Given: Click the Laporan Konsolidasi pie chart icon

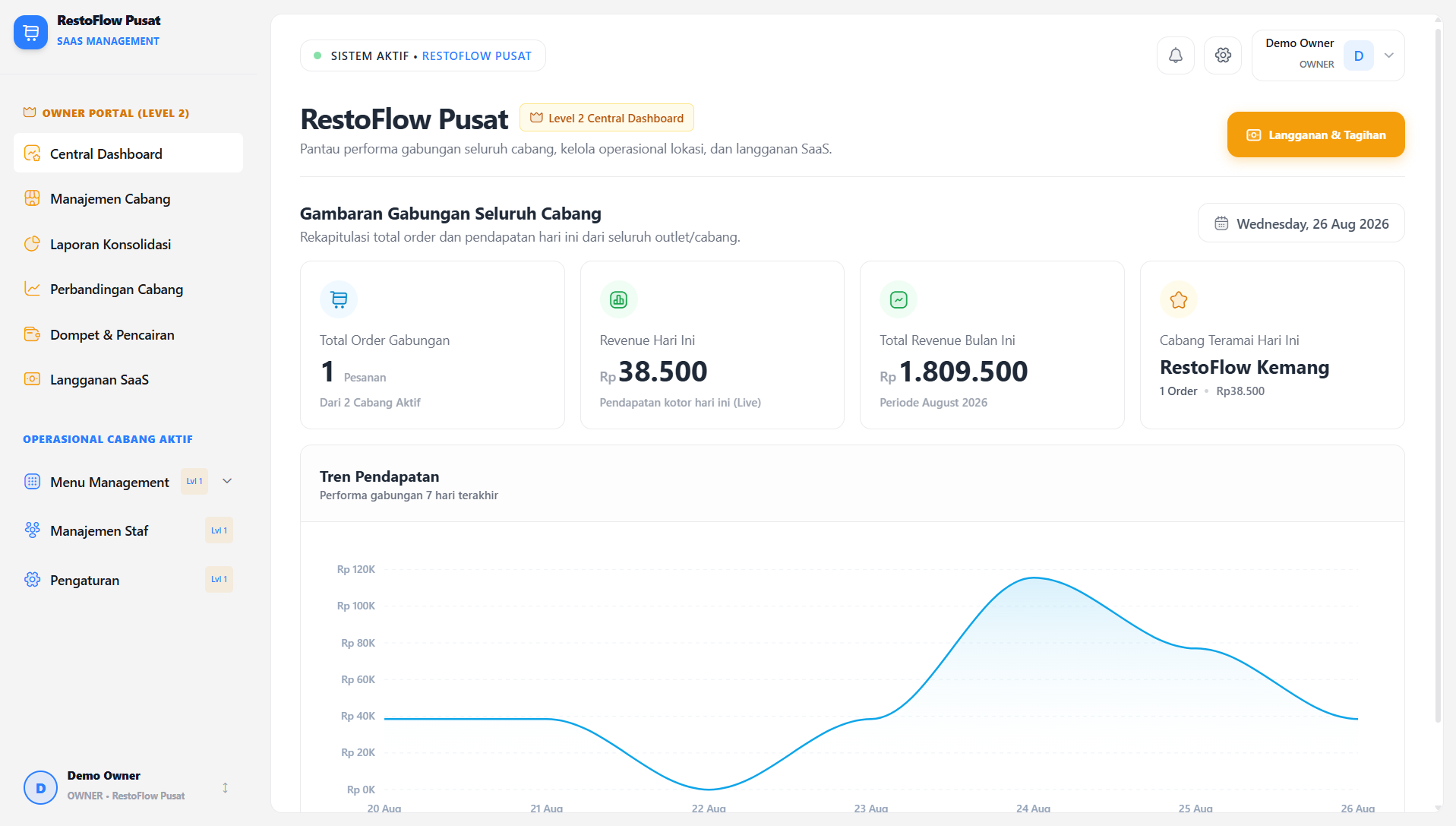Looking at the screenshot, I should point(32,244).
